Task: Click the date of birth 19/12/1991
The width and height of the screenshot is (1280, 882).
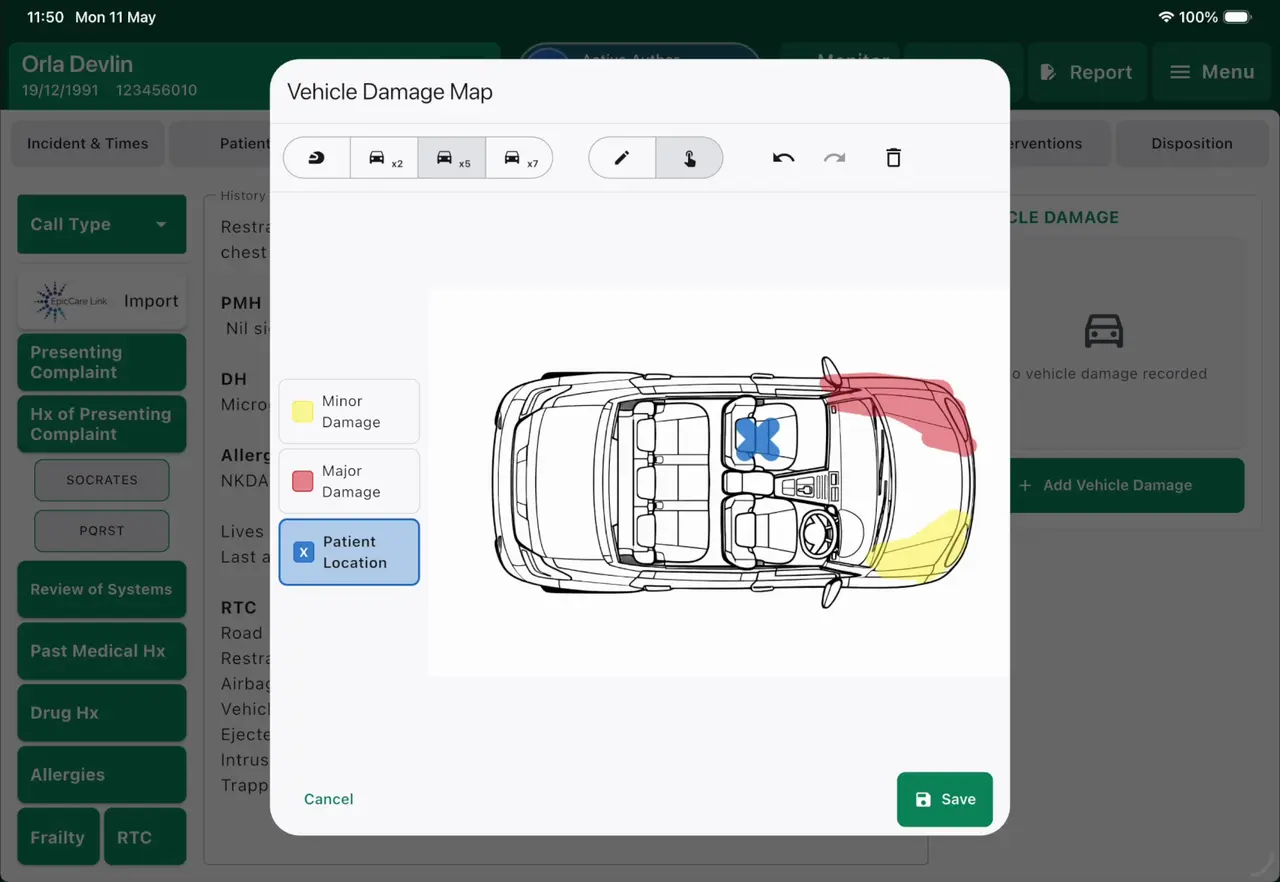Action: point(62,90)
